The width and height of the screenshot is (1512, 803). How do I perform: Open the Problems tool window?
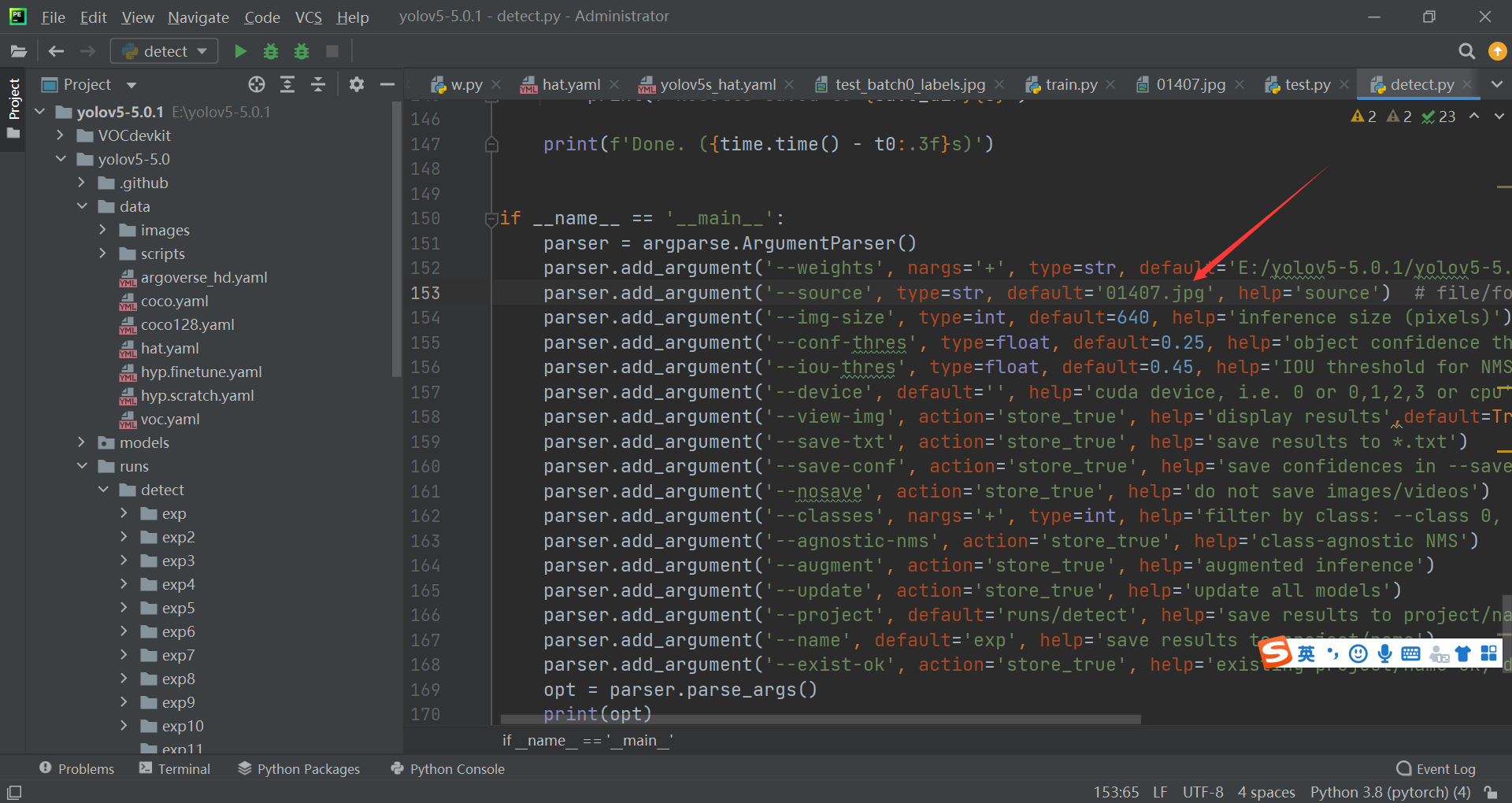pos(76,768)
